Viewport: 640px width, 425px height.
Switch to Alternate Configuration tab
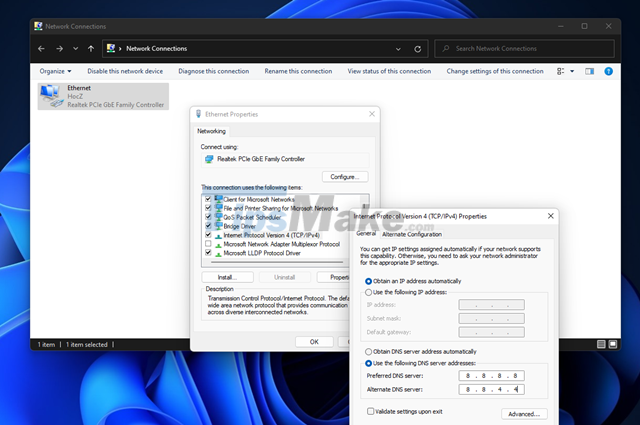tap(412, 234)
